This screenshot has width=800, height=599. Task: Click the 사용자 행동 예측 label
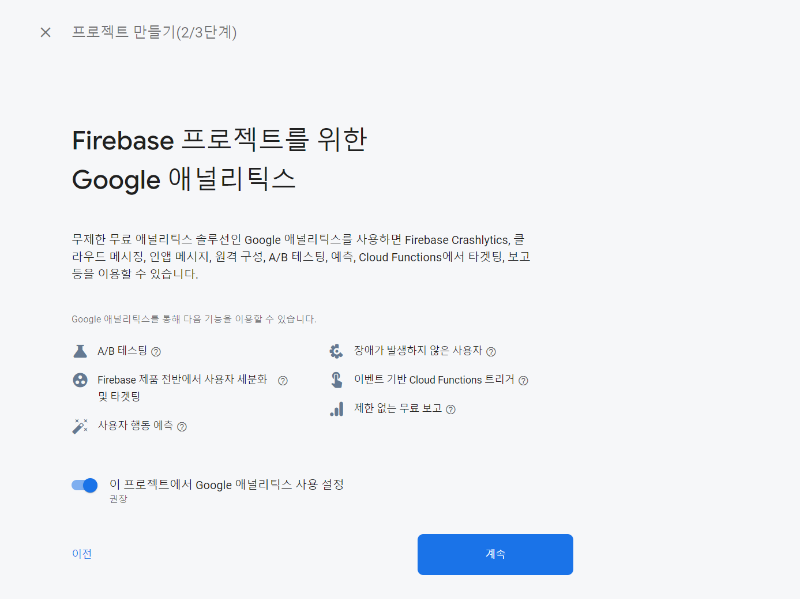(135, 426)
